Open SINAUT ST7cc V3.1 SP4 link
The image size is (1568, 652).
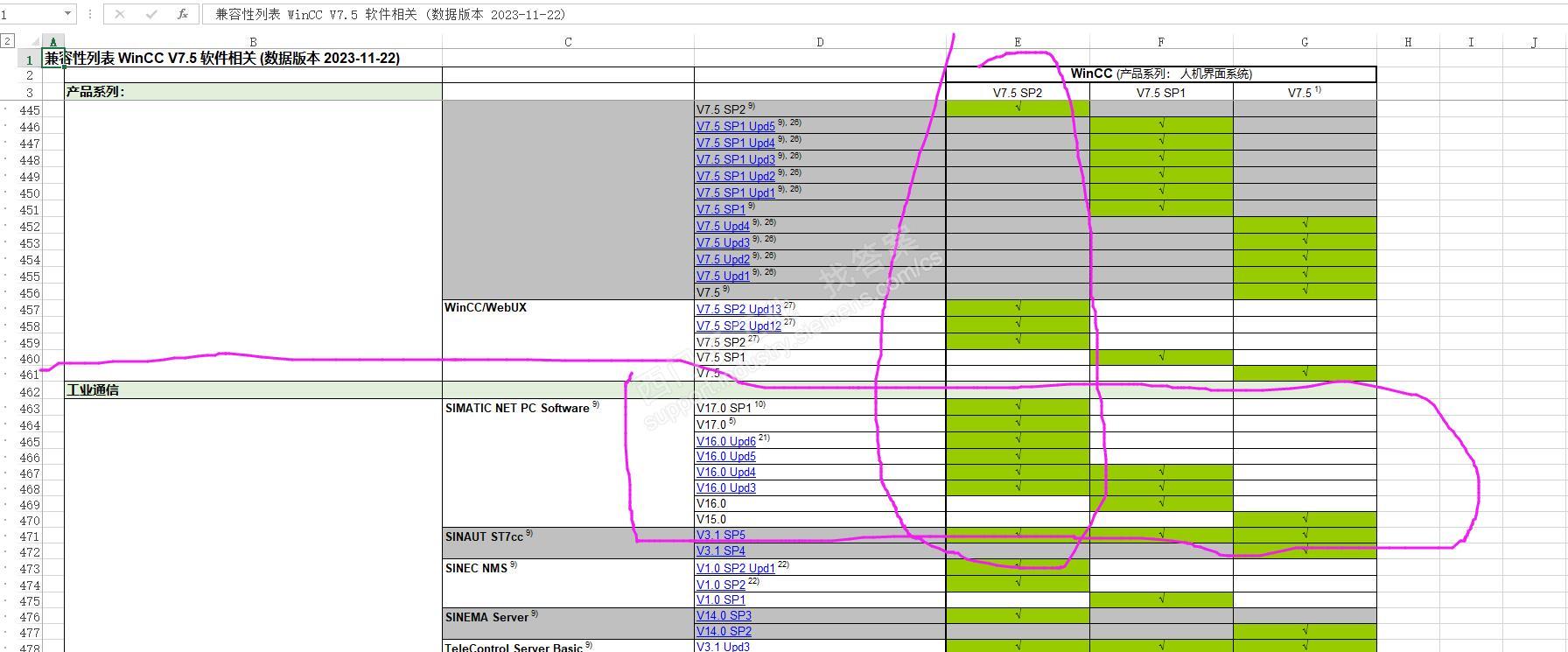click(x=721, y=550)
